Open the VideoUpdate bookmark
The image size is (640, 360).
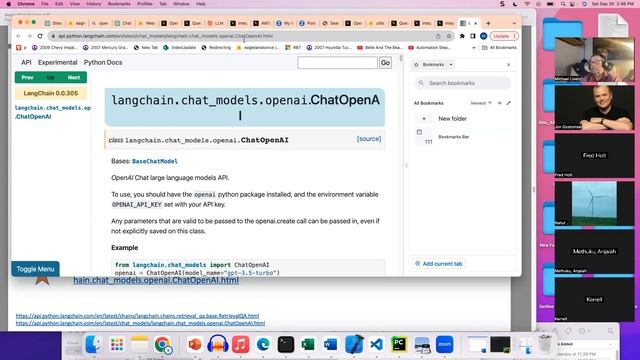tap(180, 47)
